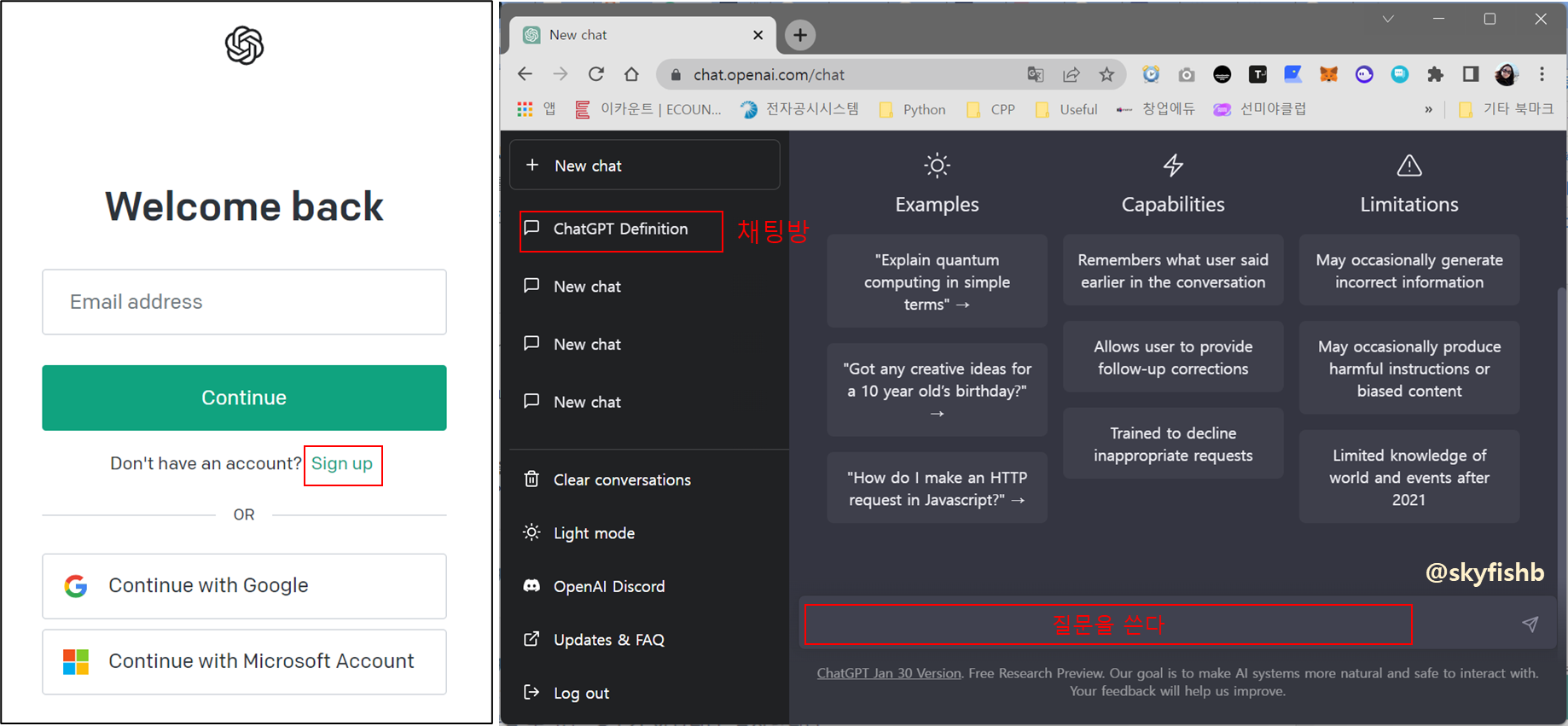1568x726 pixels.
Task: Select the 10 year old's birthday ideas example
Action: coord(937,390)
